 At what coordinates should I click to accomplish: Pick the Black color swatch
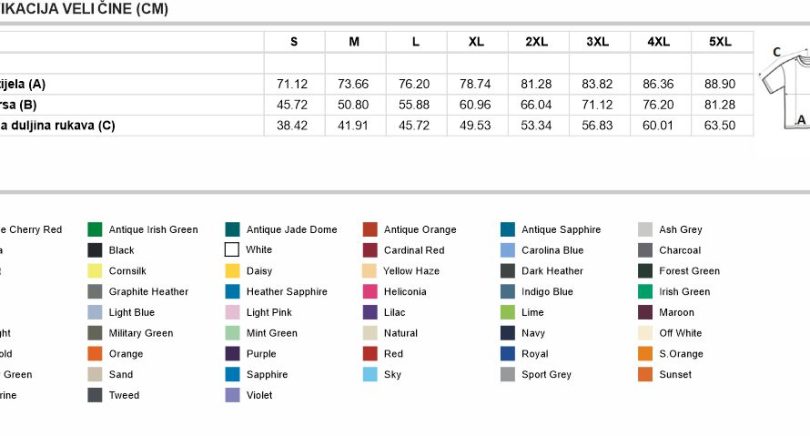point(95,250)
